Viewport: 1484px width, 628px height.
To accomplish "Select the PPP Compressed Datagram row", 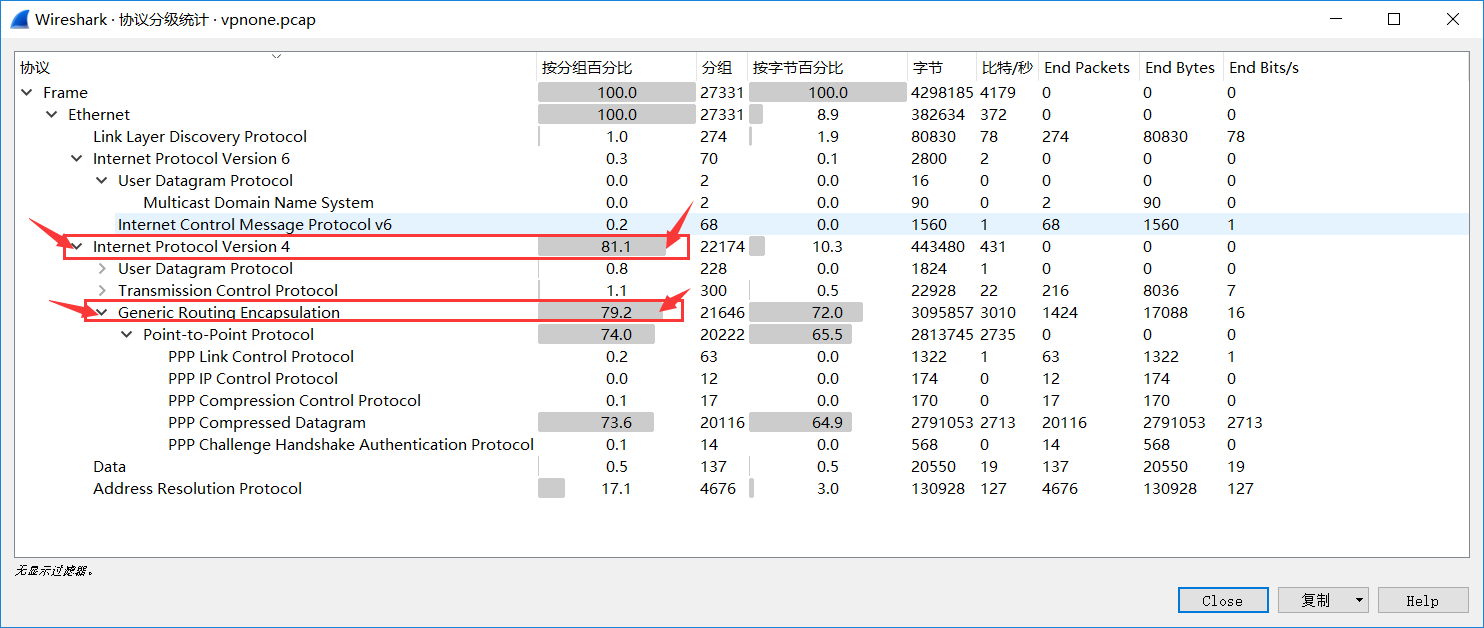I will pos(267,423).
